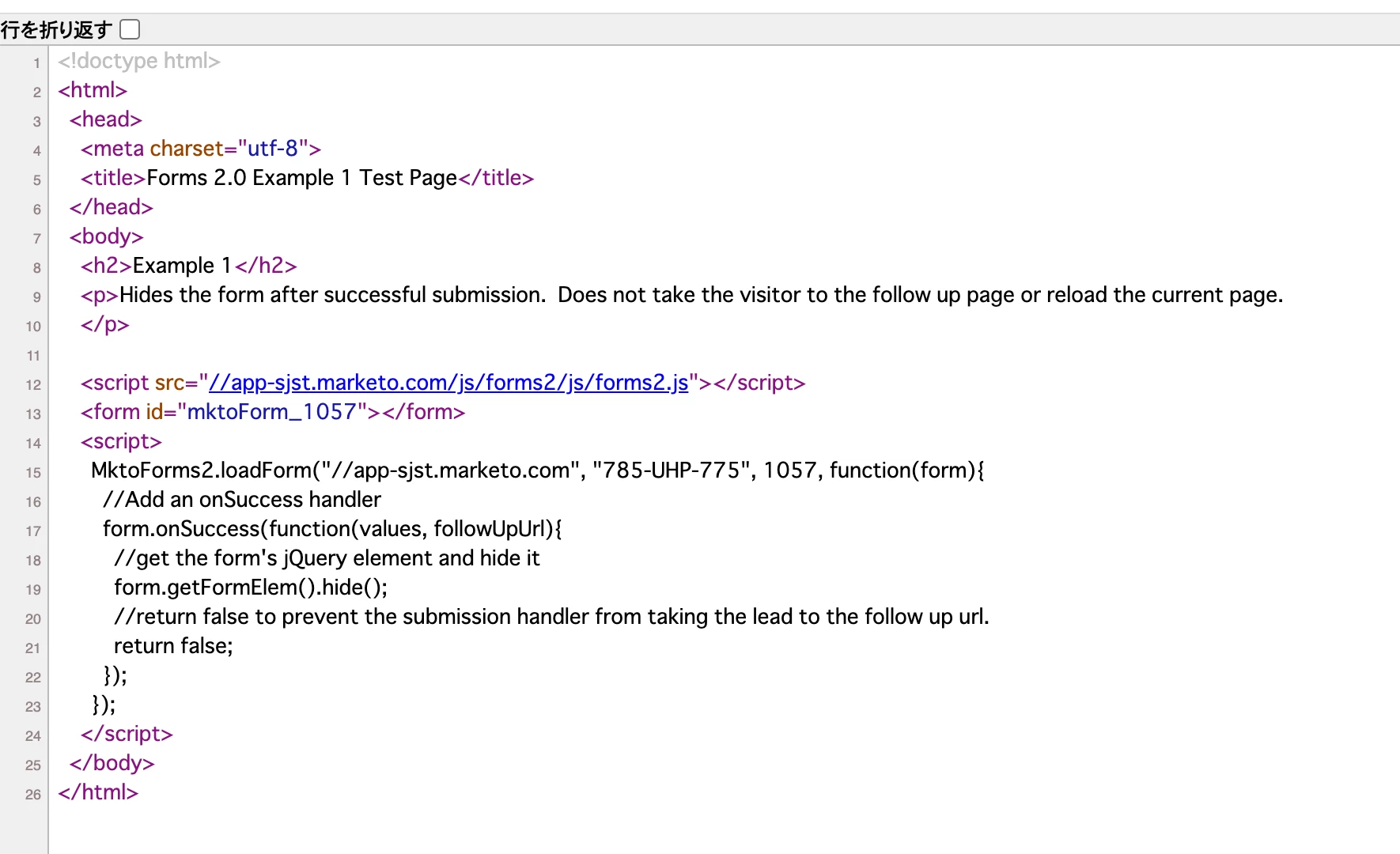Click line number 26 in the gutter
Viewport: 1400px width, 854px height.
33,795
